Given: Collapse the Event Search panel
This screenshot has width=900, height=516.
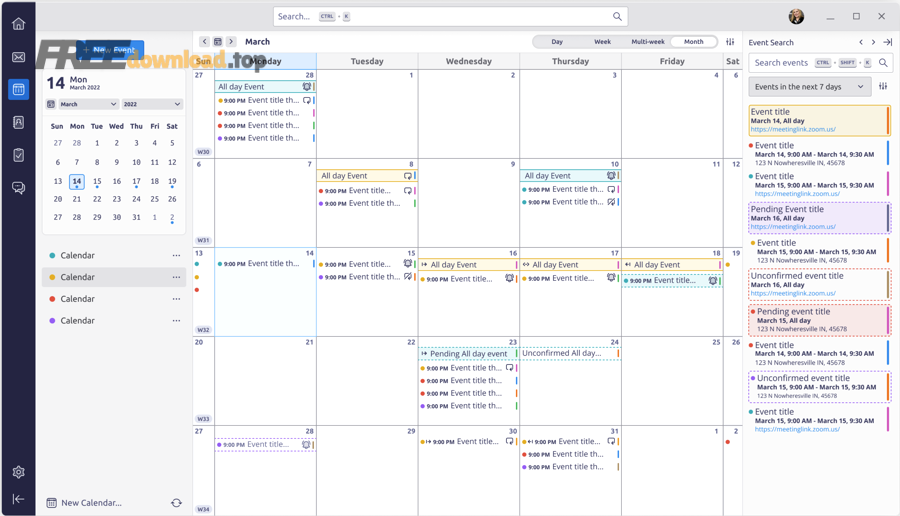Looking at the screenshot, I should coord(887,42).
